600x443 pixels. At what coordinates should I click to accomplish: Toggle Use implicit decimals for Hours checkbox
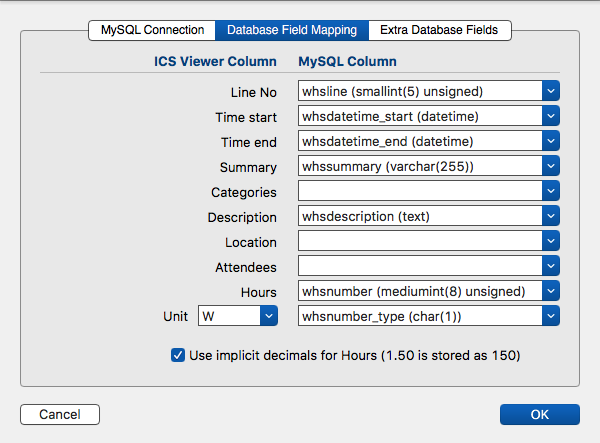(178, 355)
